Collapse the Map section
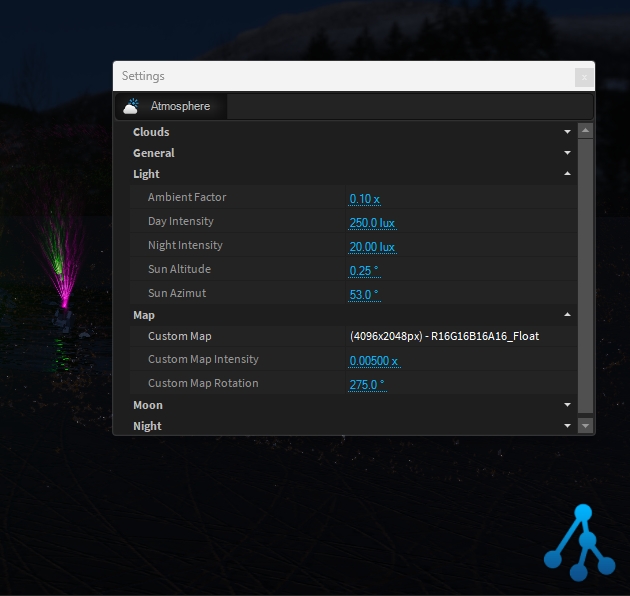630x596 pixels. 567,315
